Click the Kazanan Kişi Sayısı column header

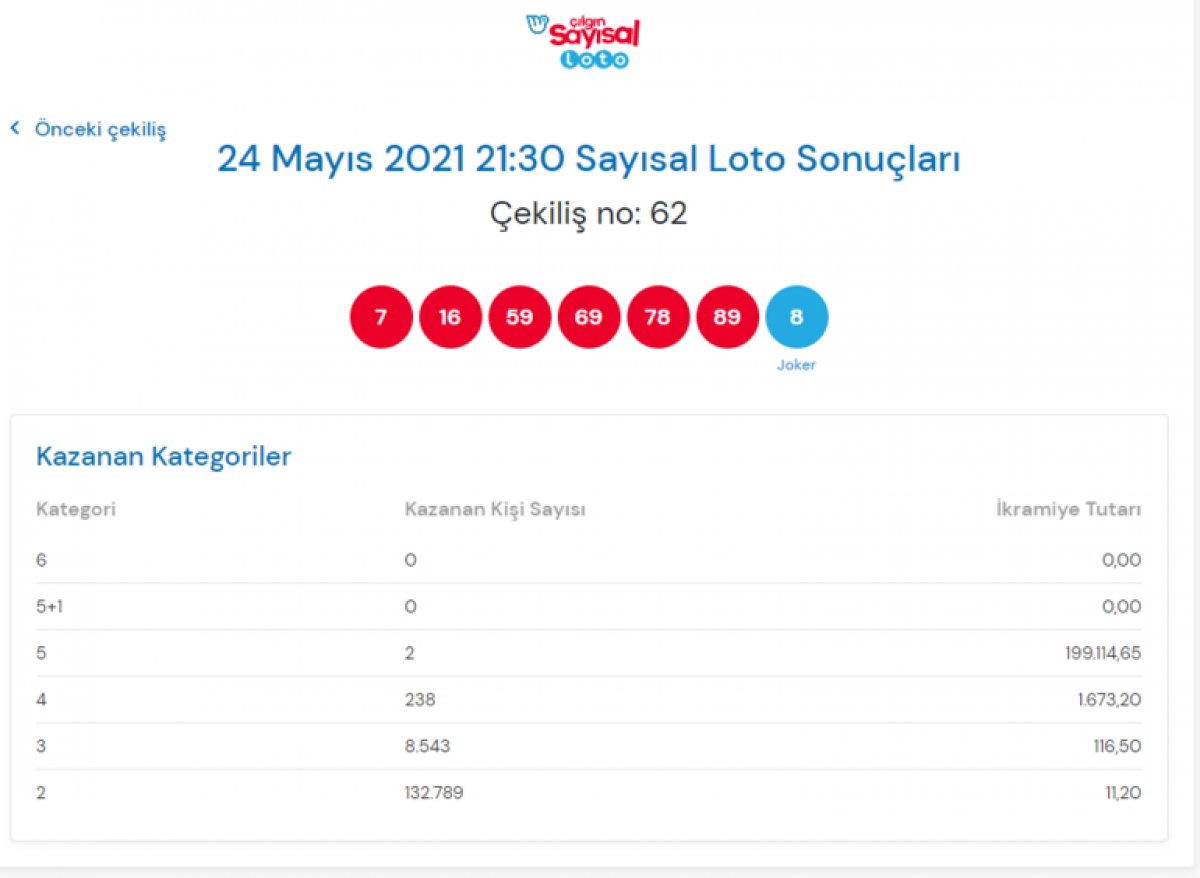[495, 509]
